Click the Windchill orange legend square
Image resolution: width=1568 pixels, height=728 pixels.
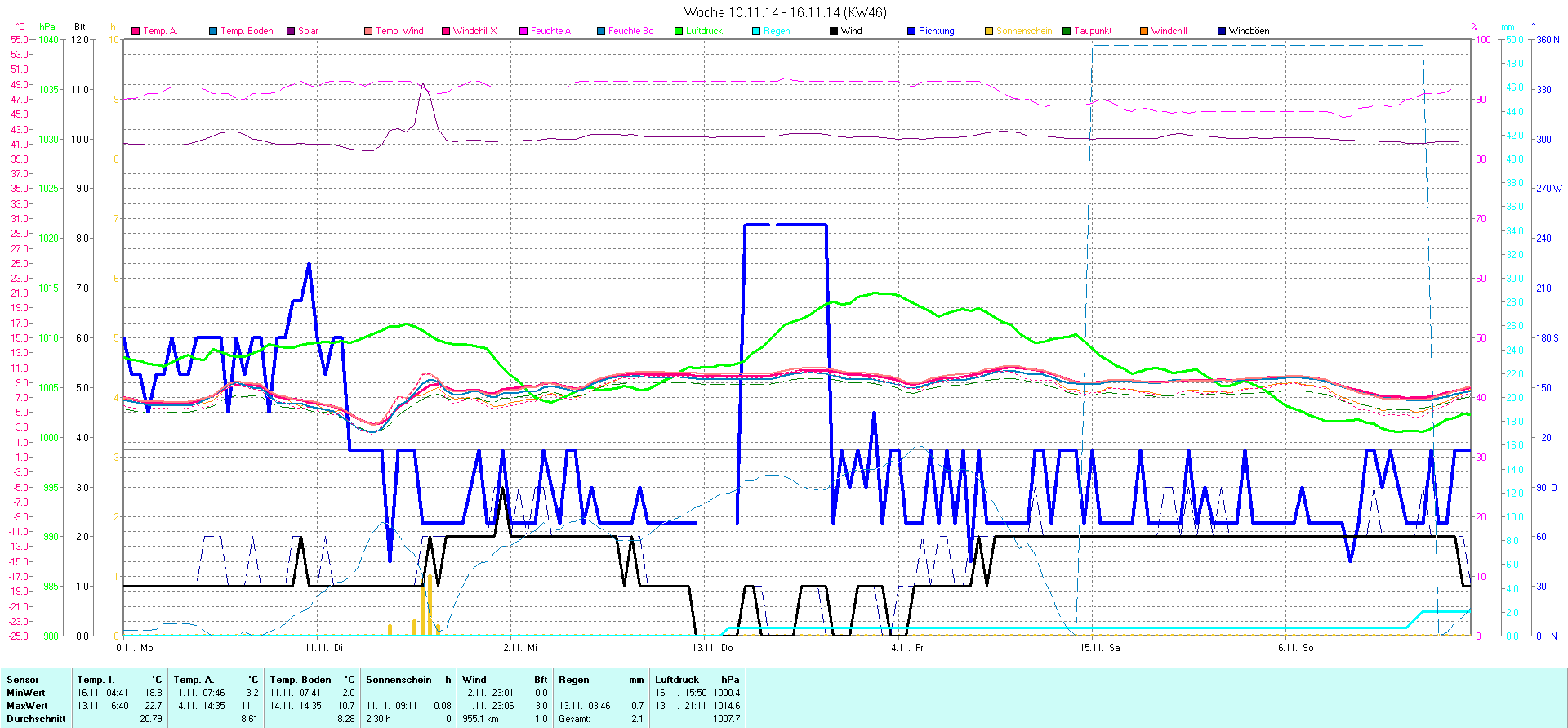[1144, 31]
